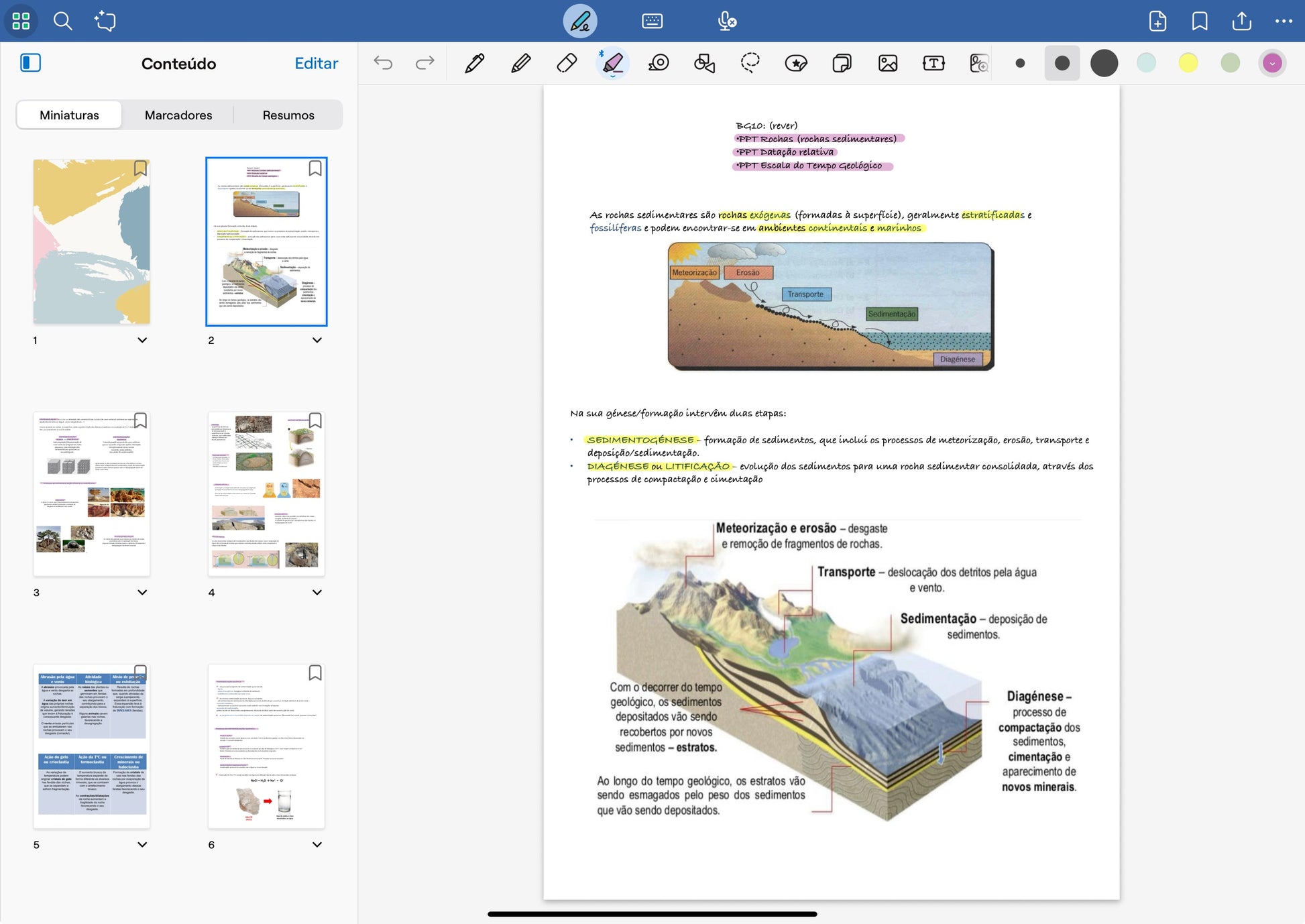This screenshot has height=924, width=1305.
Task: Pick the yellow highlighter color swatch
Action: point(1188,64)
